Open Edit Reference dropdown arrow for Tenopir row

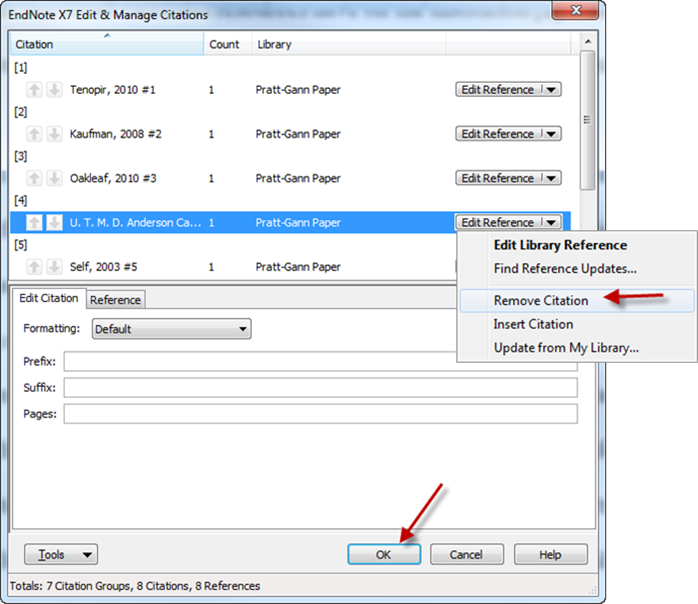click(551, 89)
